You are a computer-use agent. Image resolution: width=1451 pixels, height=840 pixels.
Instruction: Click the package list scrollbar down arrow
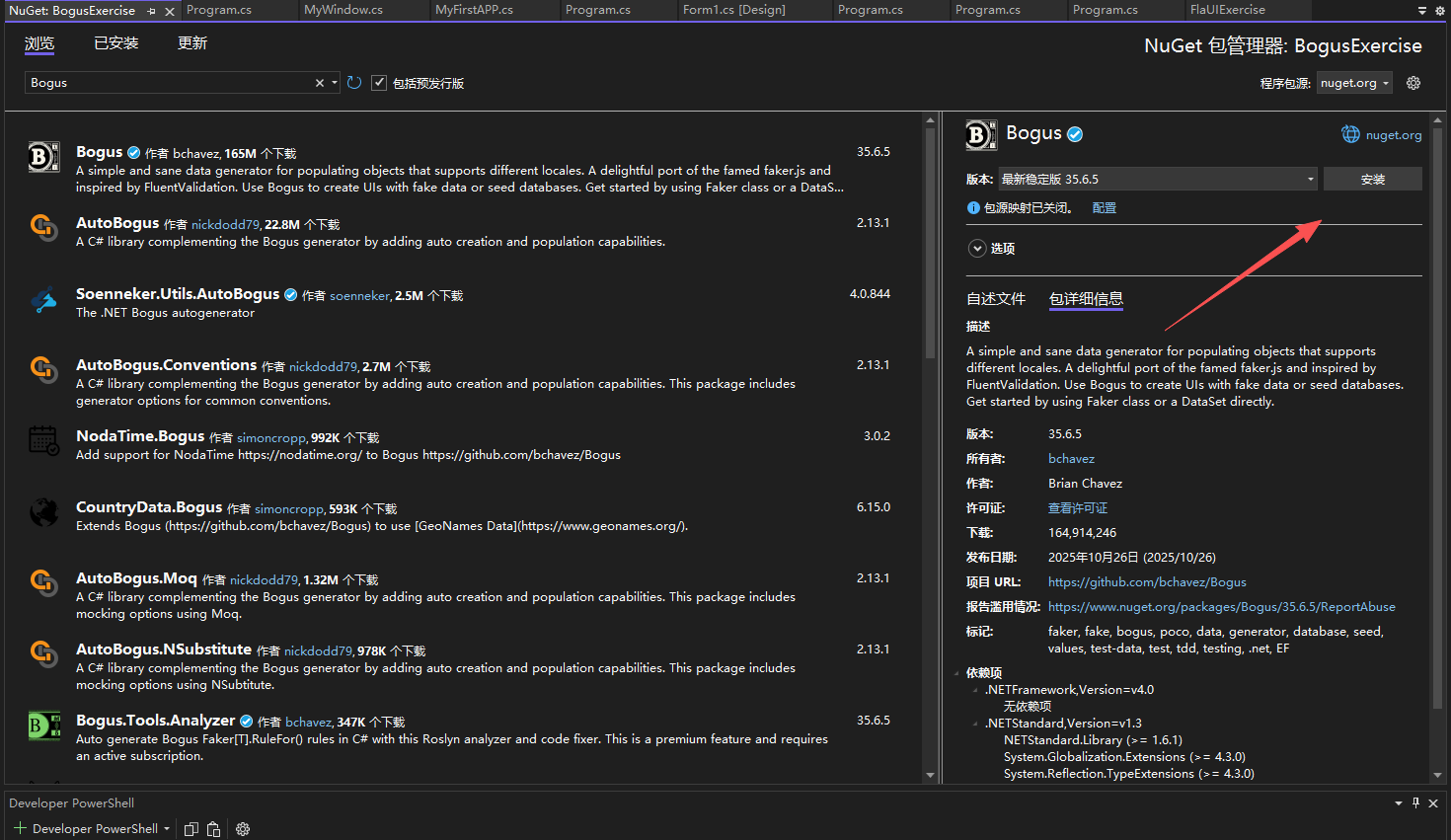pos(930,776)
